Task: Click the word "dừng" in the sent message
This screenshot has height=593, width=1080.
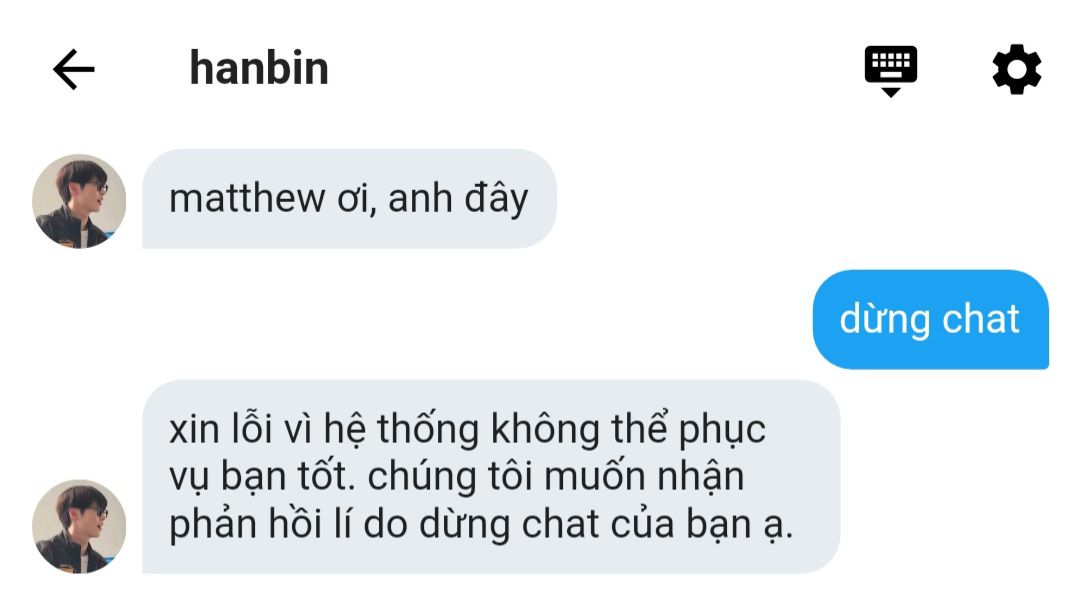Action: (x=884, y=321)
